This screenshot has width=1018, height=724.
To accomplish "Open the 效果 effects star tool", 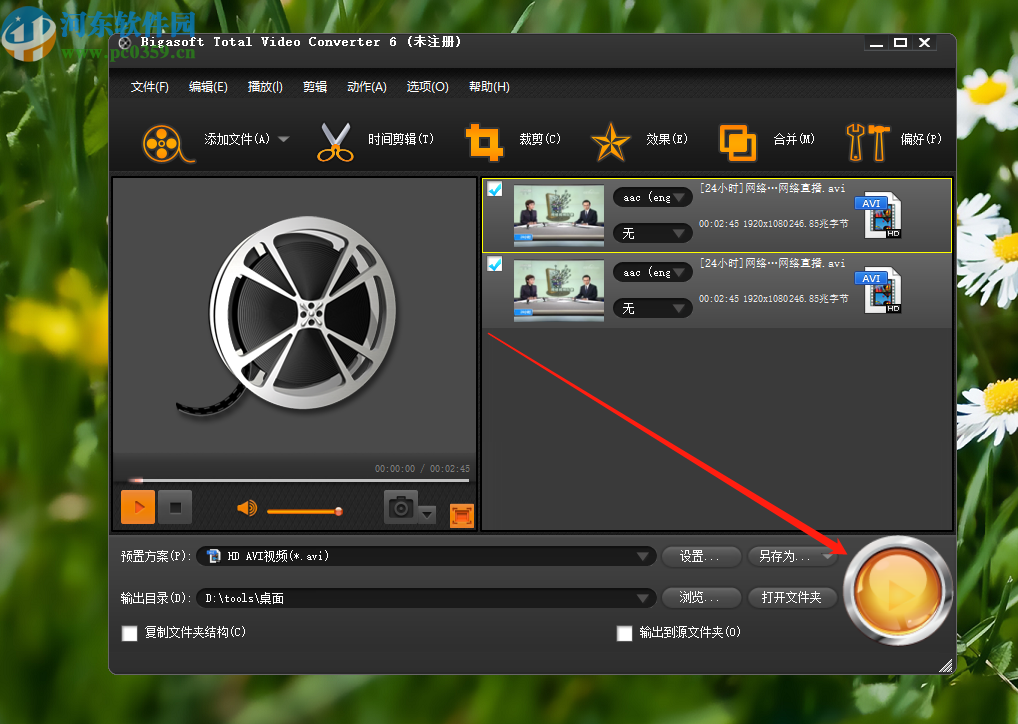I will click(x=610, y=141).
